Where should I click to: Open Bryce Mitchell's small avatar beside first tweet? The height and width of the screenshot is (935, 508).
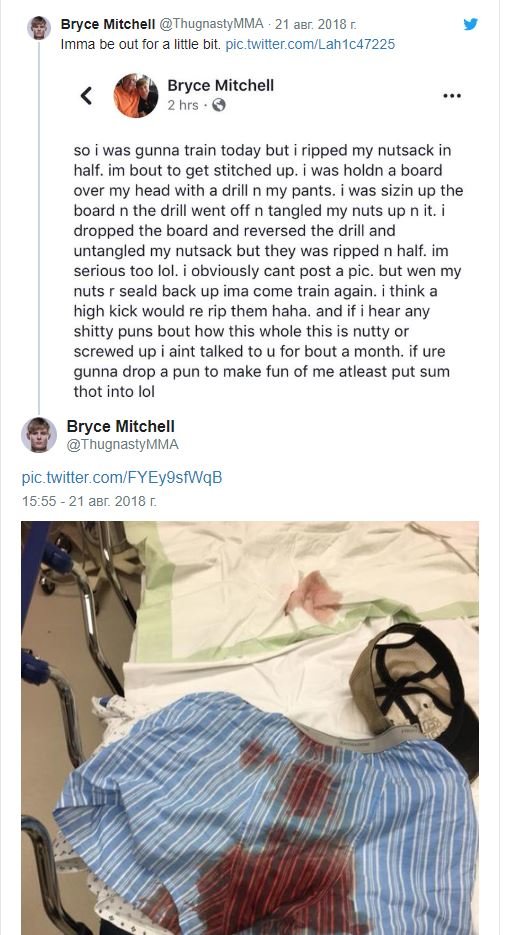(39, 27)
